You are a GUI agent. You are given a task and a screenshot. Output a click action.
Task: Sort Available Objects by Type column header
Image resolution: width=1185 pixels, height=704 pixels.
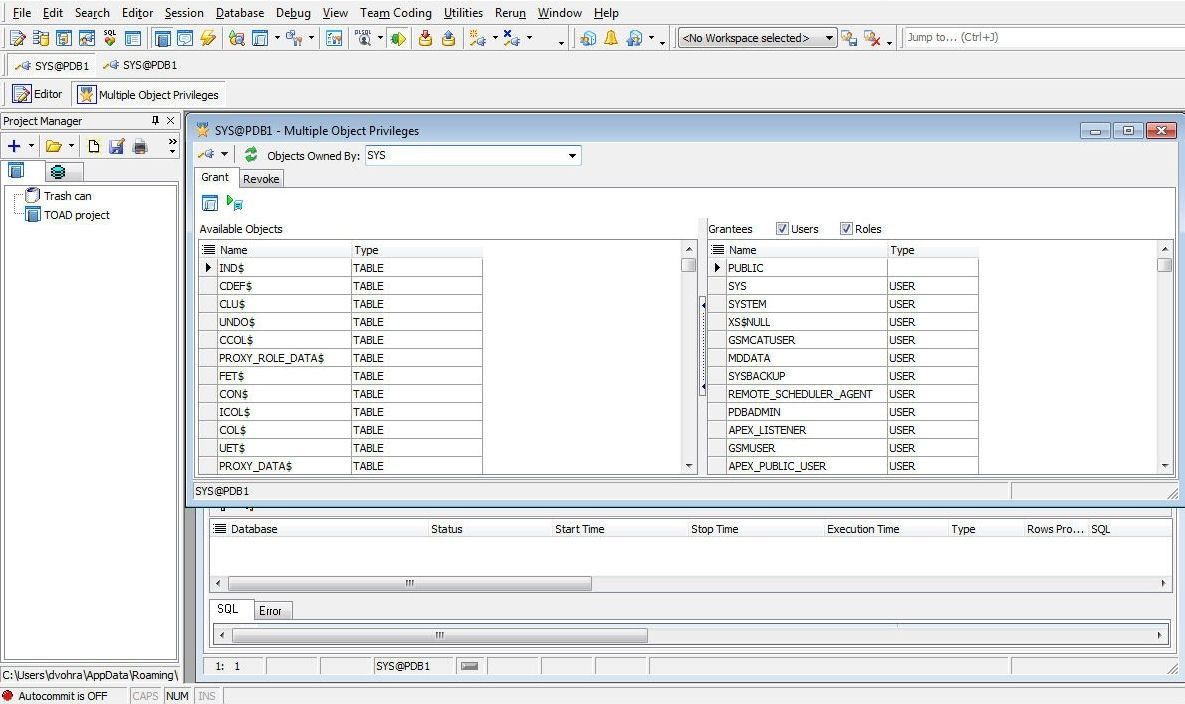click(x=416, y=249)
